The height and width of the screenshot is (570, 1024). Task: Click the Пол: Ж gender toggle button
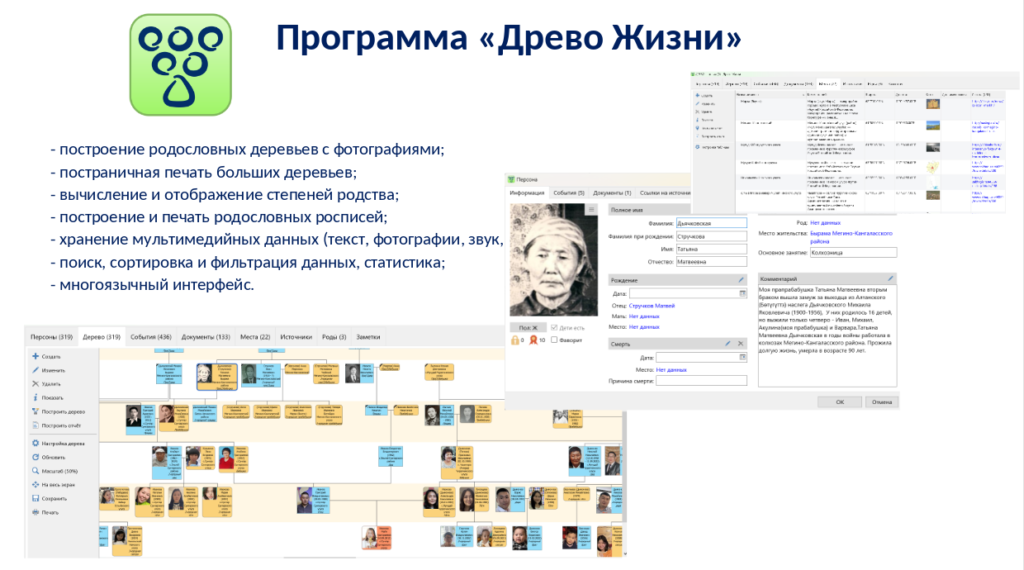click(527, 327)
